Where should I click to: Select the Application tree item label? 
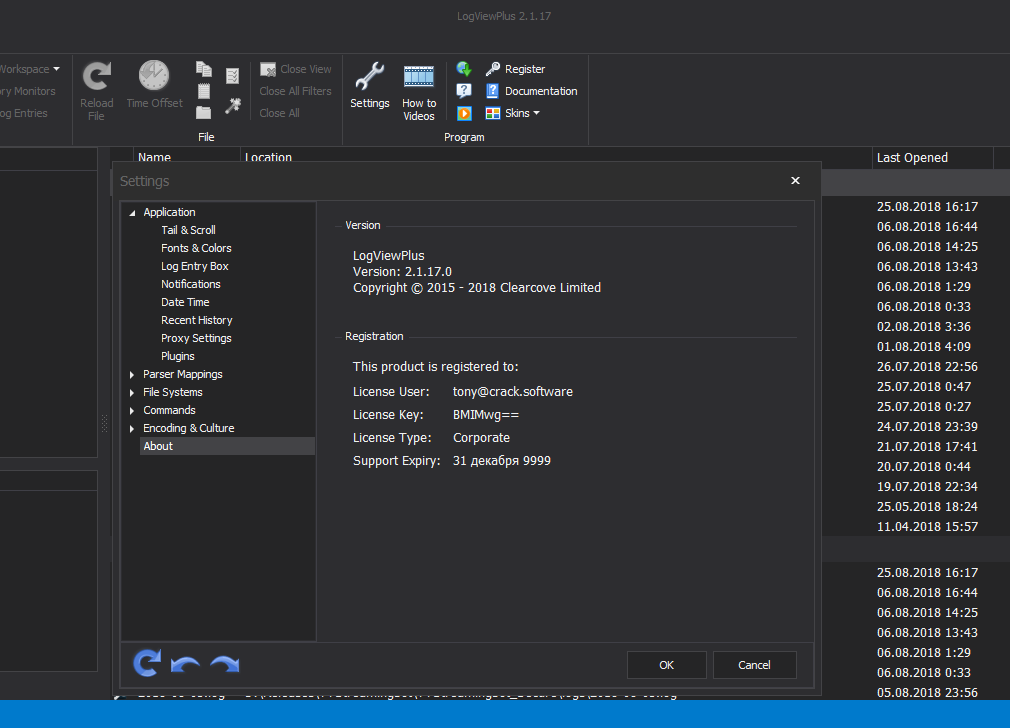pyautogui.click(x=169, y=212)
